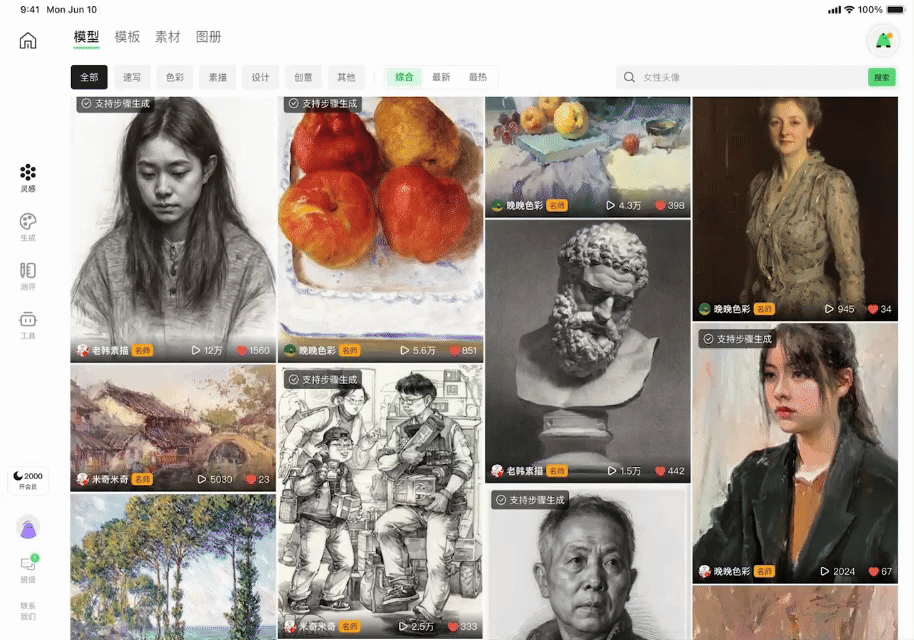Click 名师 badge beside 米奇米奇 on travelers sketch
This screenshot has height=640, width=914.
click(x=350, y=627)
